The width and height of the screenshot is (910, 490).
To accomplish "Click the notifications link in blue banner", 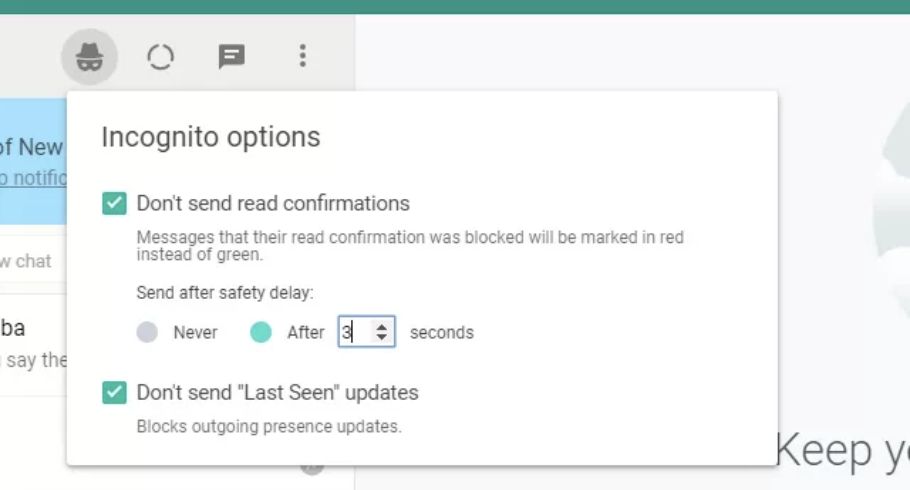I will tap(33, 178).
